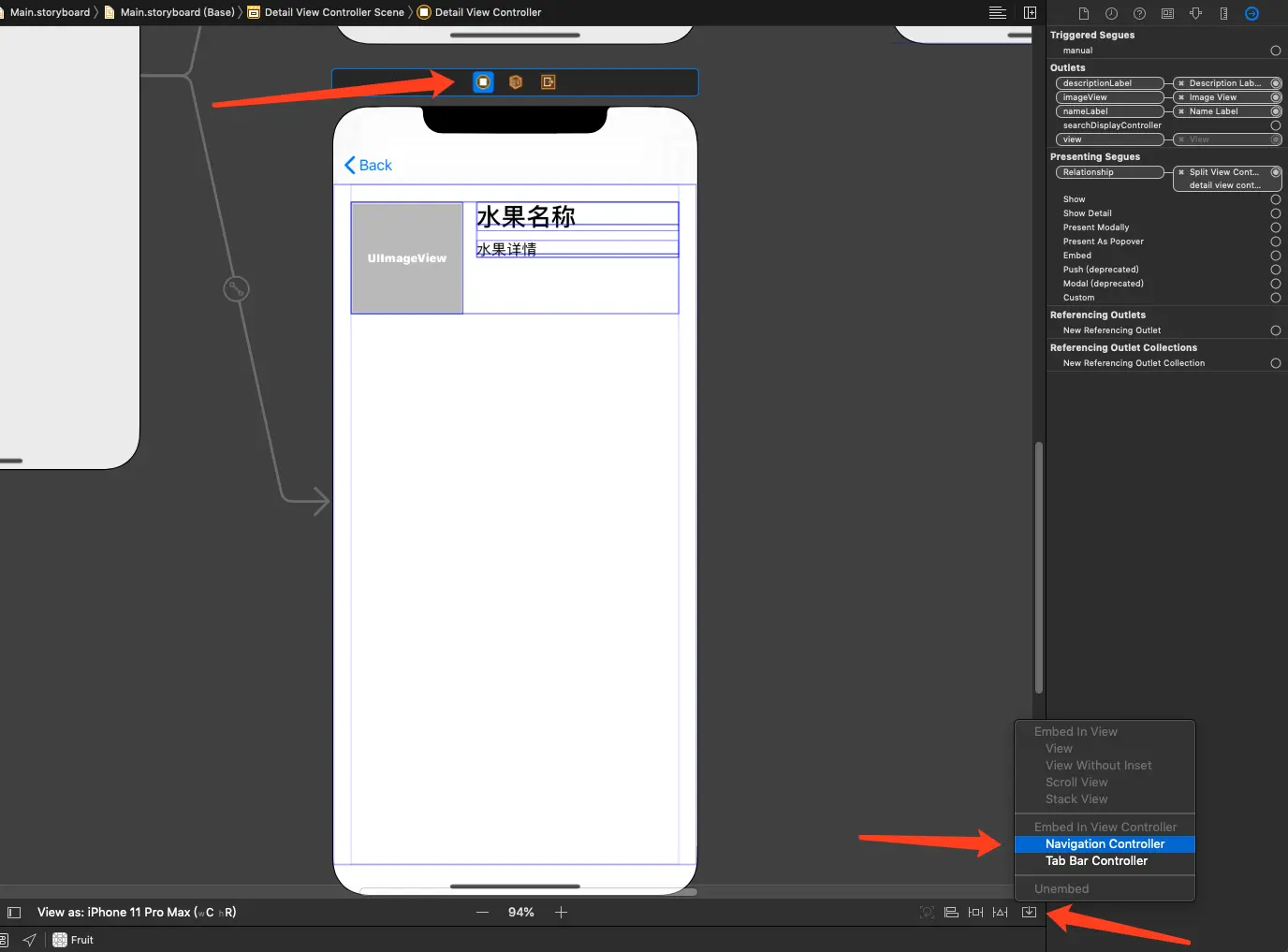
Task: Click the Modal (deprecated) connection circle
Action: 1276,284
